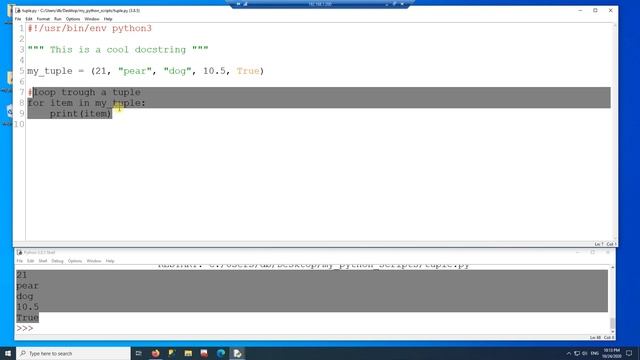Switch to Python IDLE taskbar icon
This screenshot has height=360, width=640.
pyautogui.click(x=237, y=353)
